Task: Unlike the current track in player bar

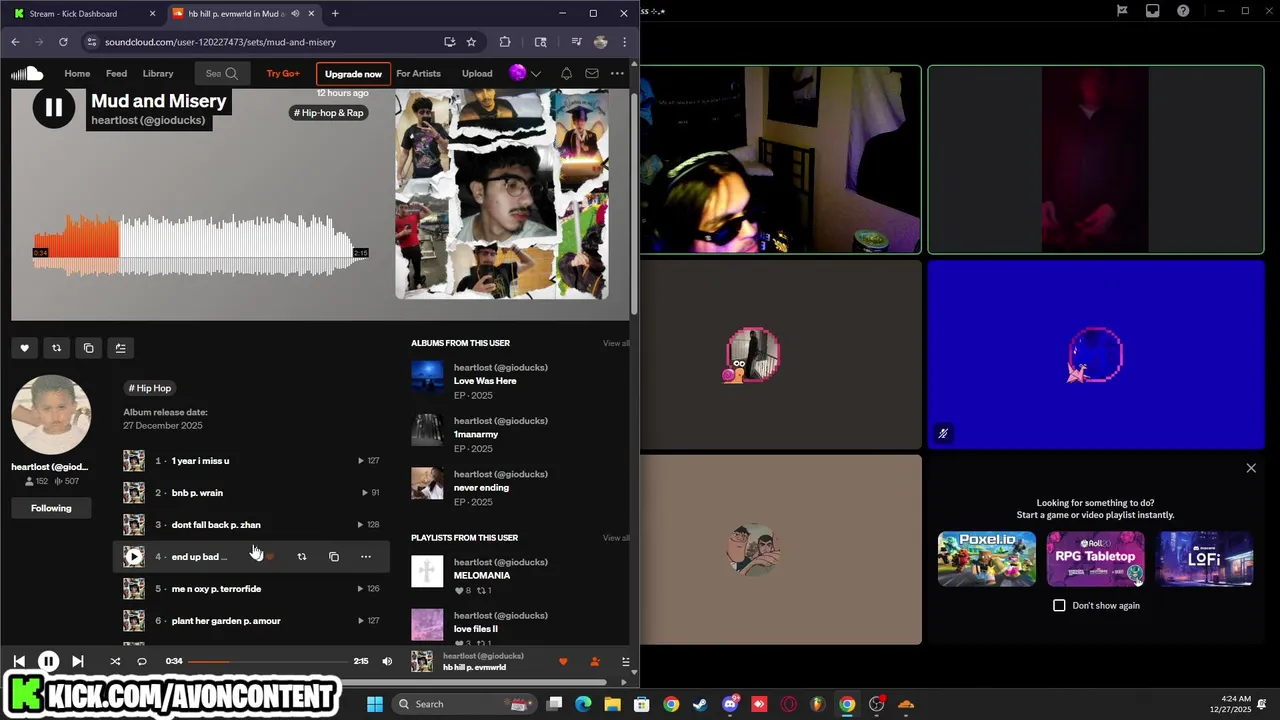Action: [x=563, y=661]
